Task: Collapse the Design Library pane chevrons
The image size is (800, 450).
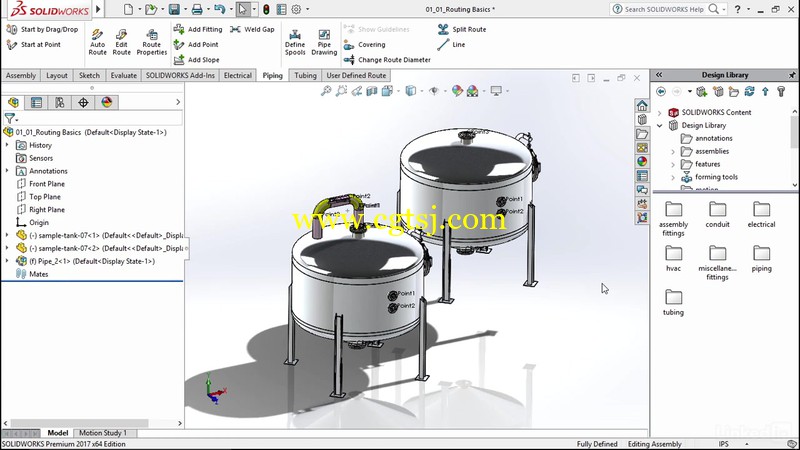Action: point(659,74)
